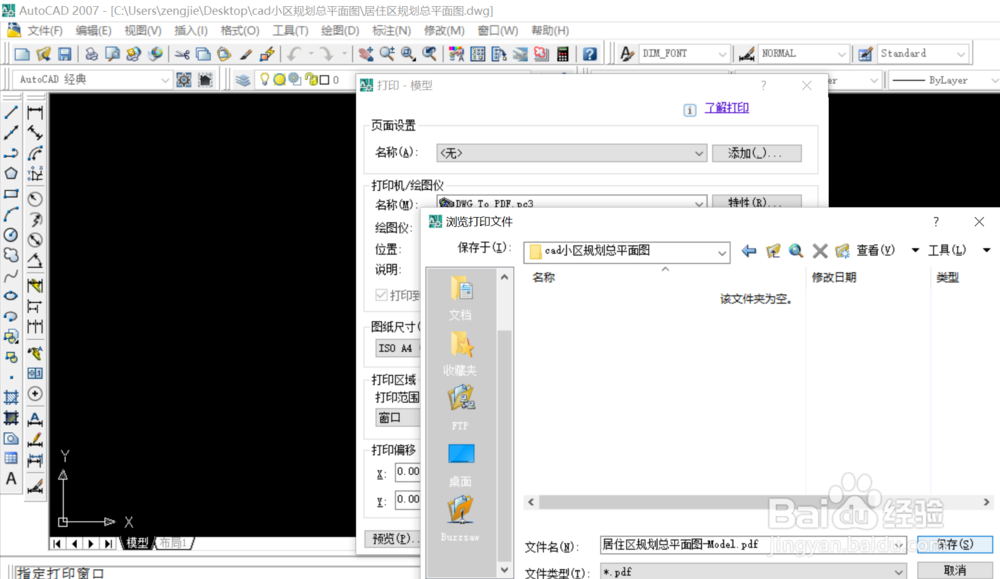Select the Table draw tool
Viewport: 1000px width, 579px height.
tap(11, 458)
